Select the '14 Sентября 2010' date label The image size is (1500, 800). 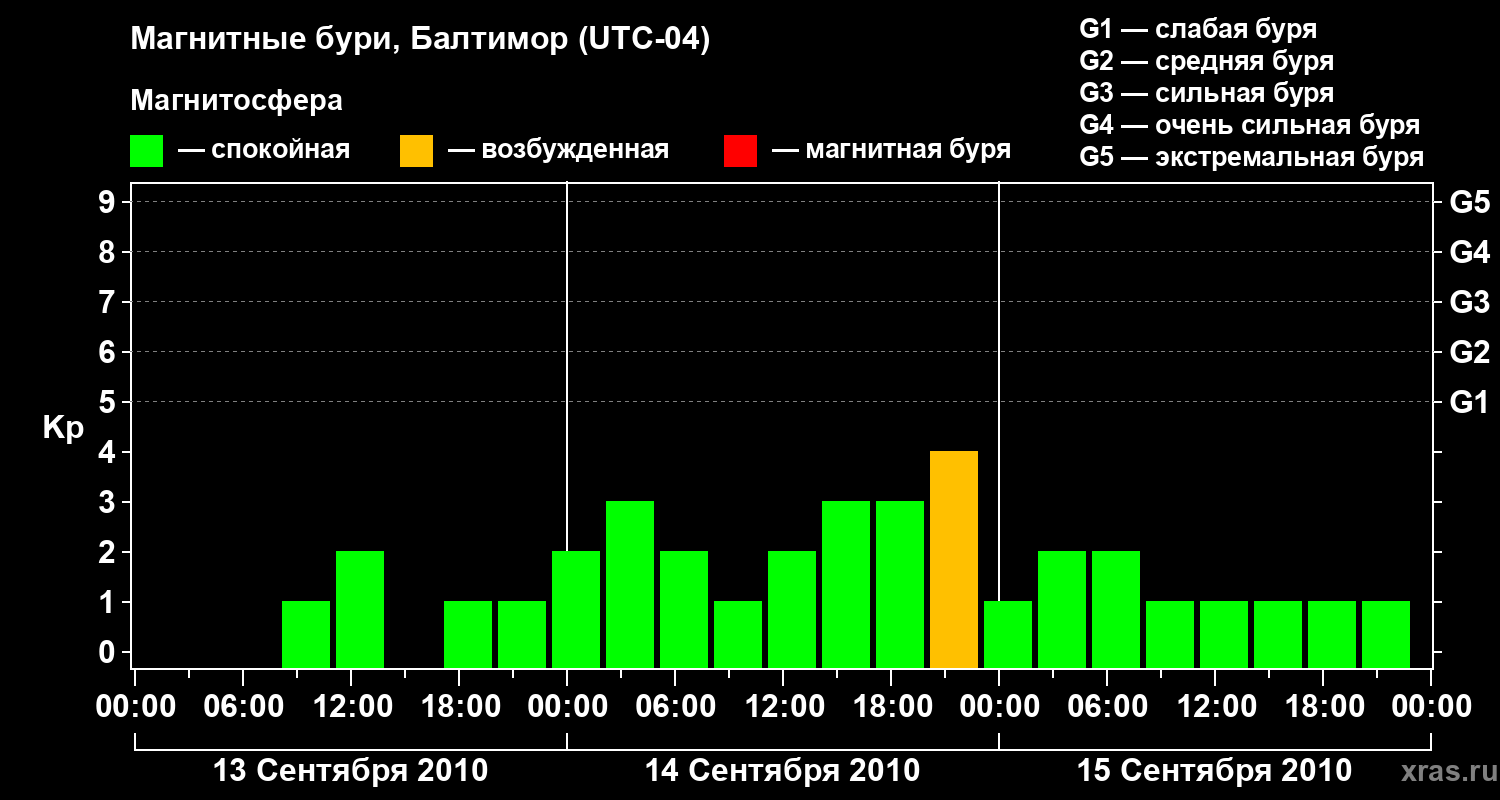tap(782, 771)
